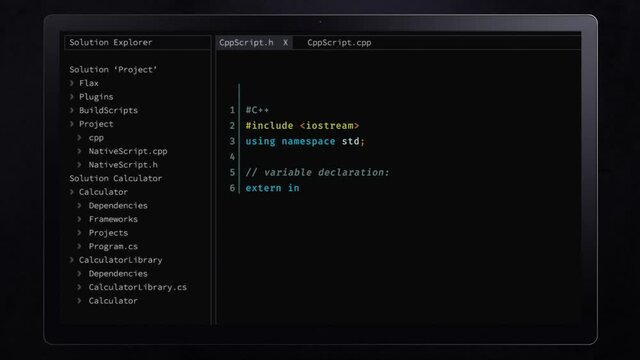The width and height of the screenshot is (640, 360).
Task: Select the Project folder item
Action: coord(96,124)
